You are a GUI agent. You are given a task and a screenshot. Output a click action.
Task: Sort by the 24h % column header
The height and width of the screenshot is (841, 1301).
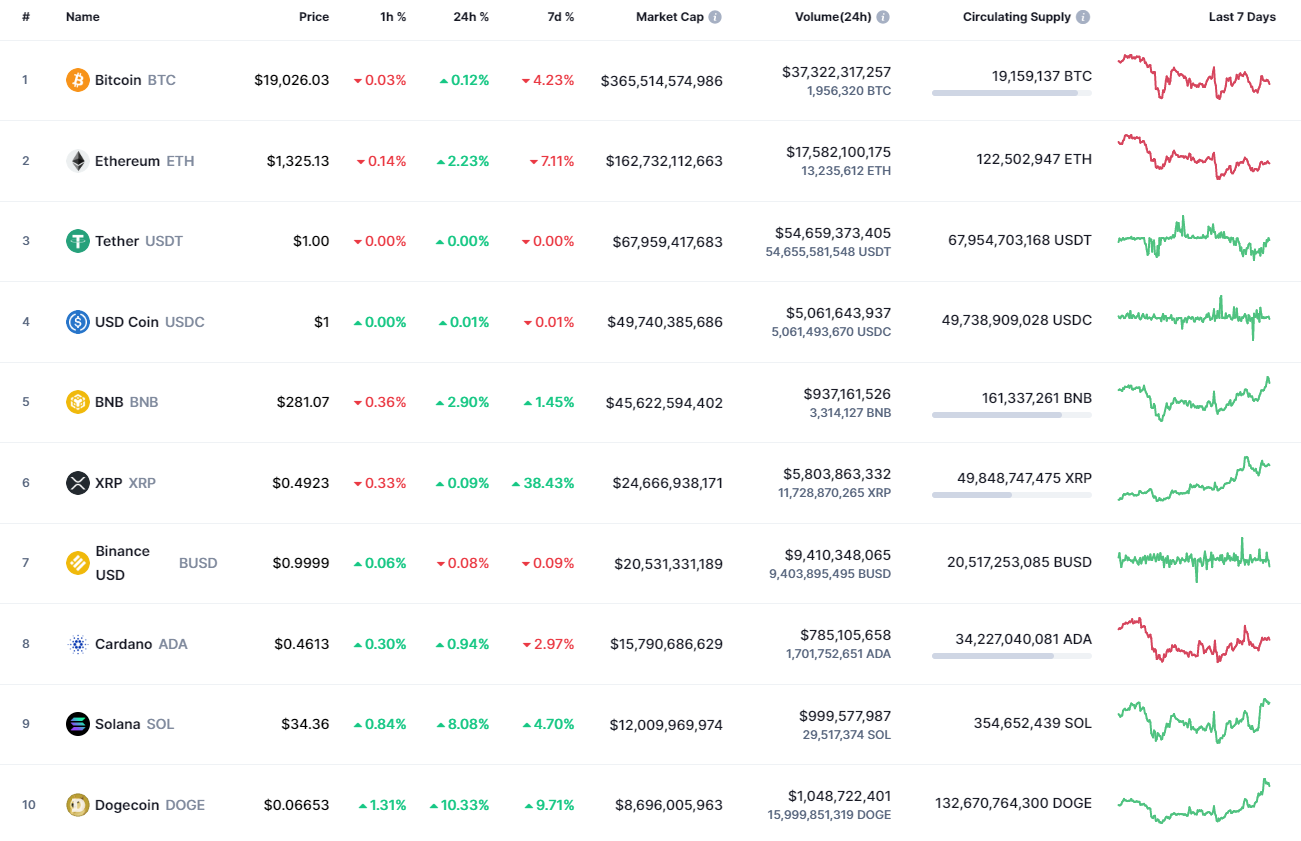coord(471,17)
